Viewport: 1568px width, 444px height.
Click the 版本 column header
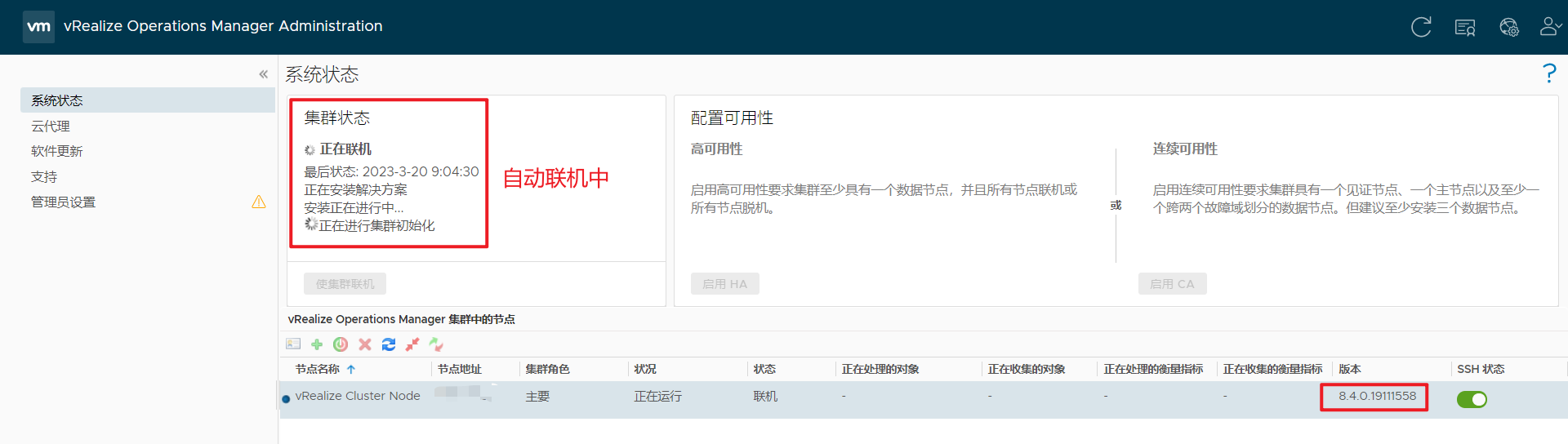pos(1350,369)
